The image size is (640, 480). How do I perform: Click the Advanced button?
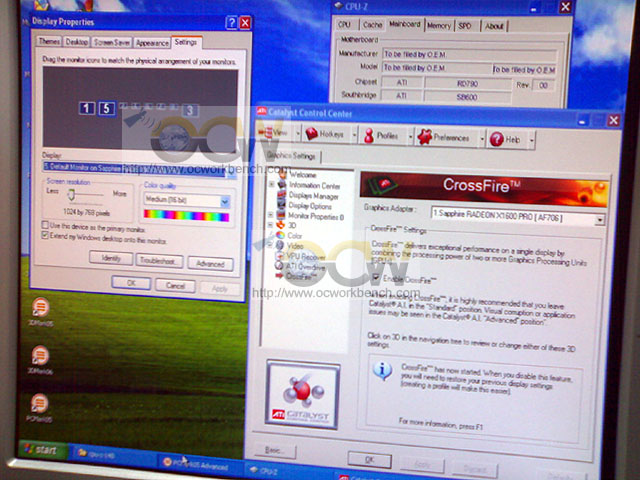210,263
